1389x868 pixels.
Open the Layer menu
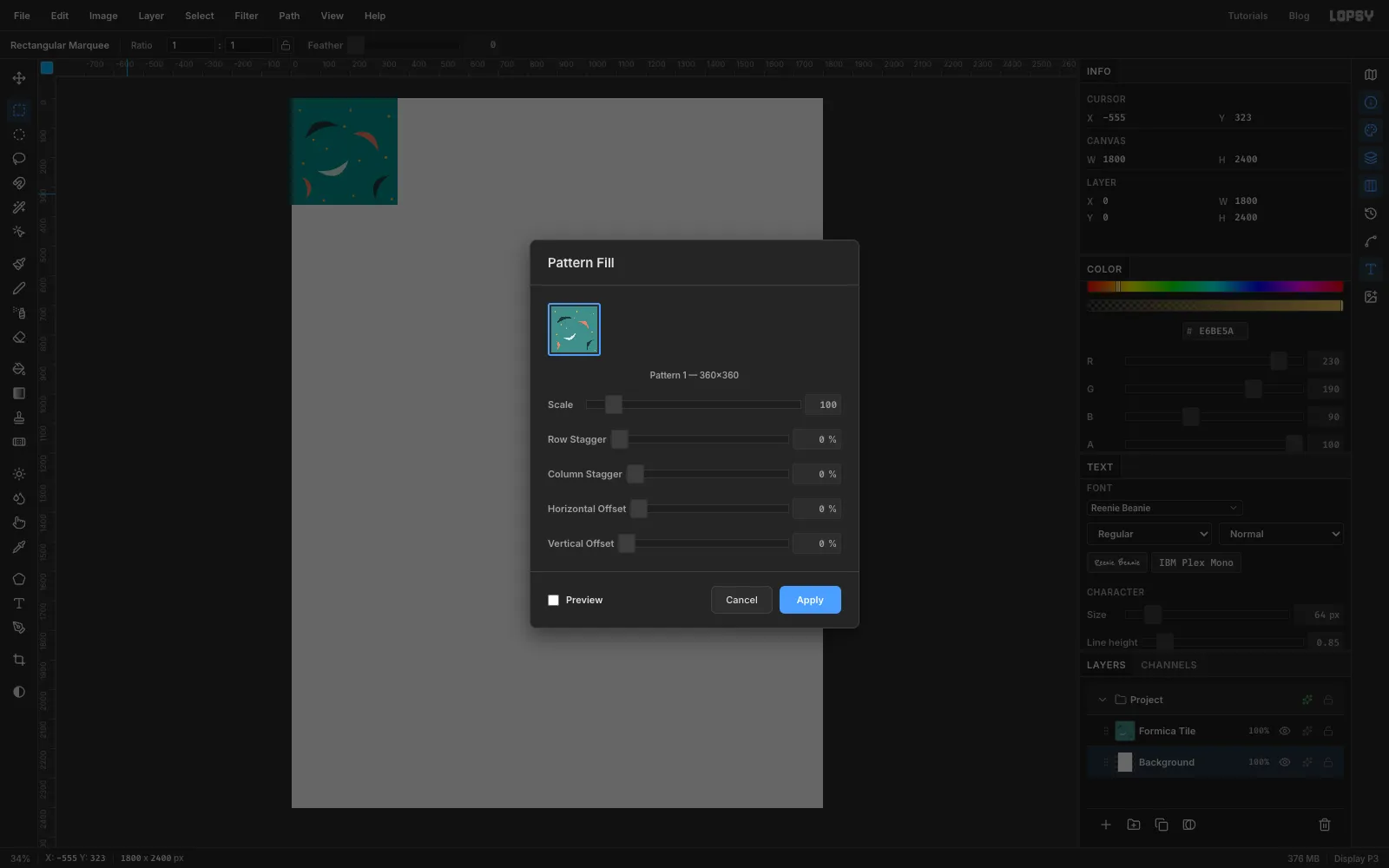(x=151, y=16)
